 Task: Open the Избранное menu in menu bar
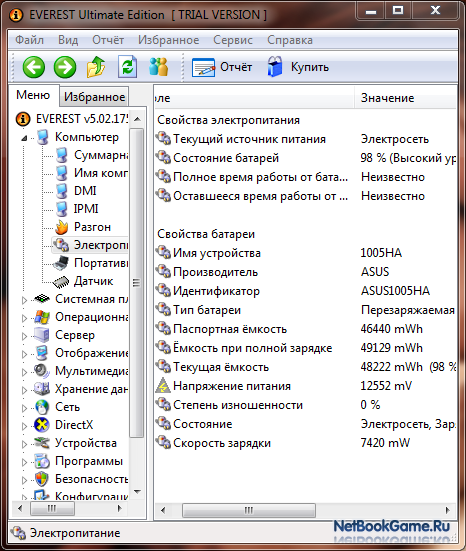(x=168, y=40)
